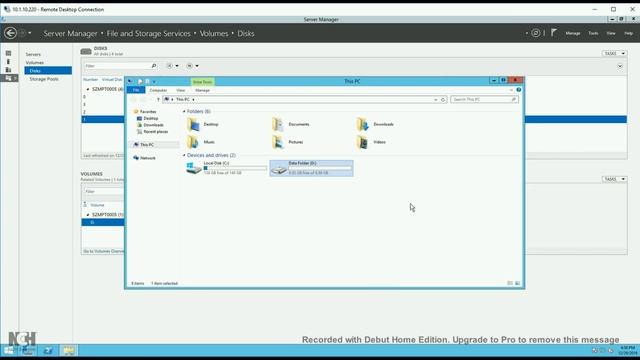Open File Explorer from the taskbar

[x=69, y=350]
